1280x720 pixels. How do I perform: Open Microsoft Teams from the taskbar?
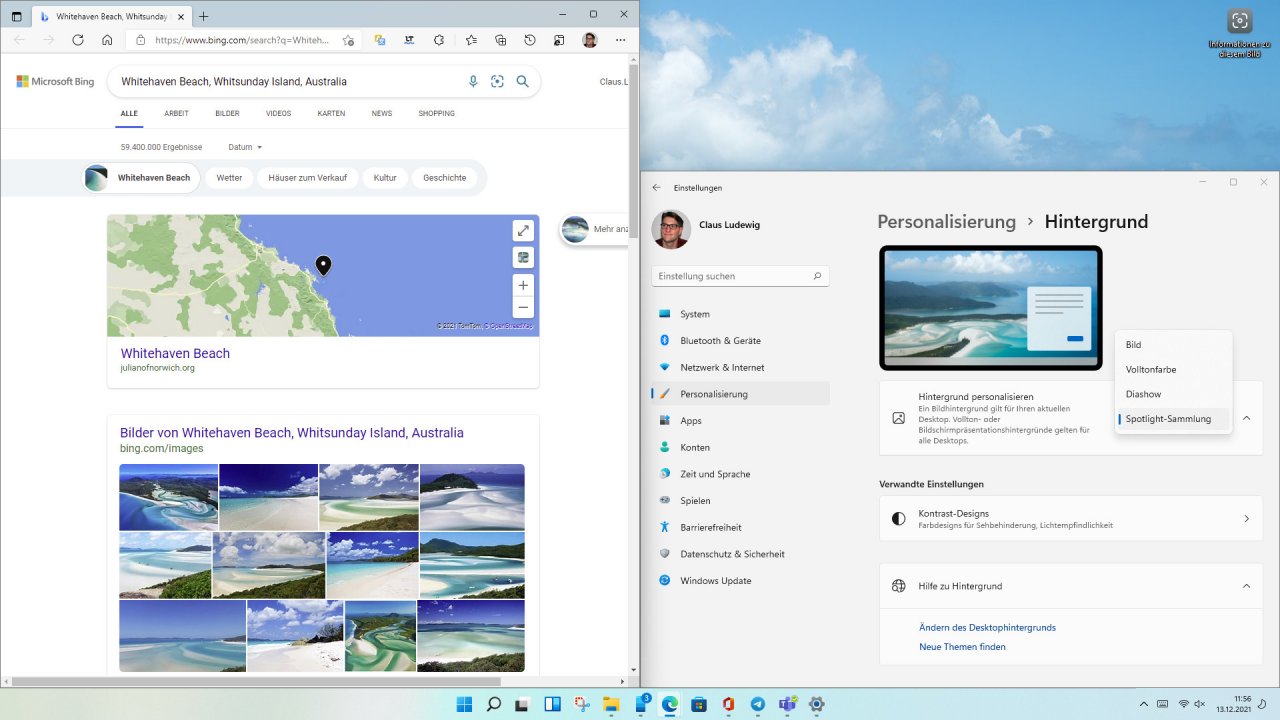[x=787, y=704]
